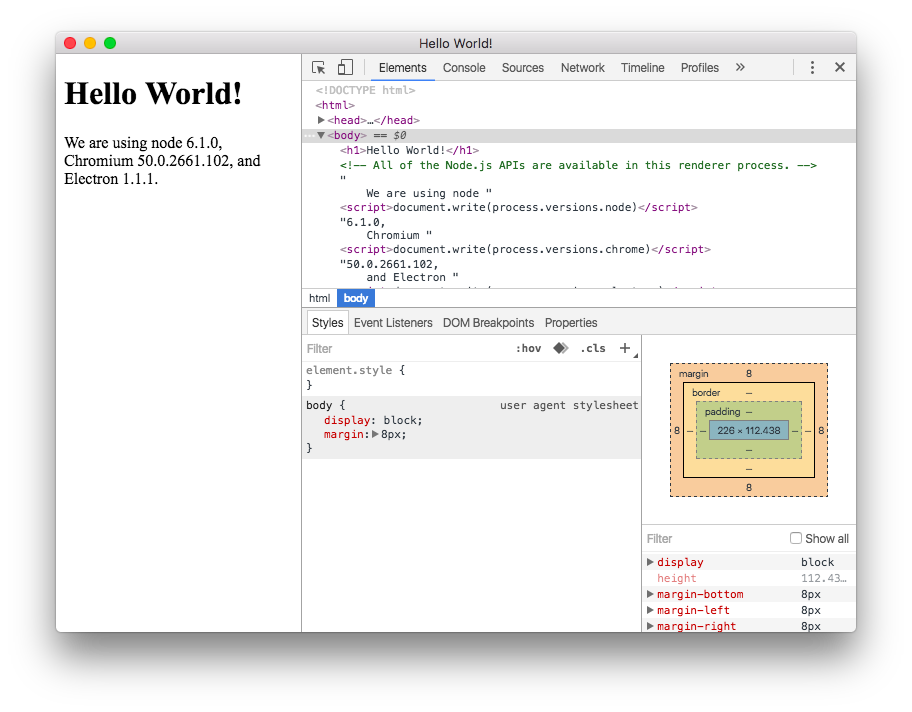Select the process.versions.chrome script node
Image resolution: width=912 pixels, height=712 pixels.
click(525, 249)
